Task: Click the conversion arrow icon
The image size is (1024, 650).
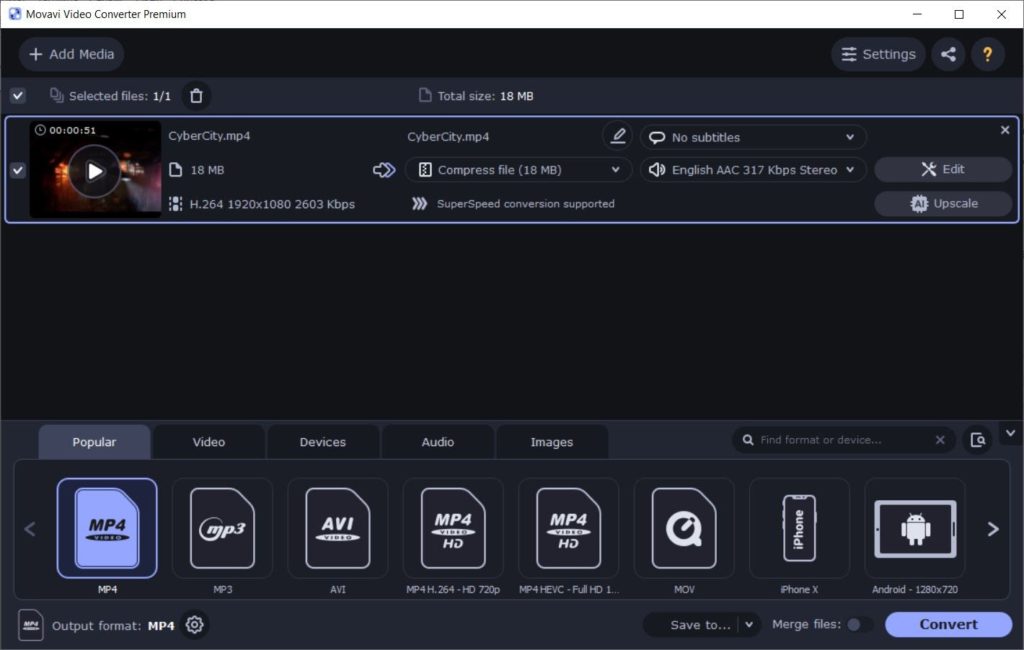Action: 384,170
